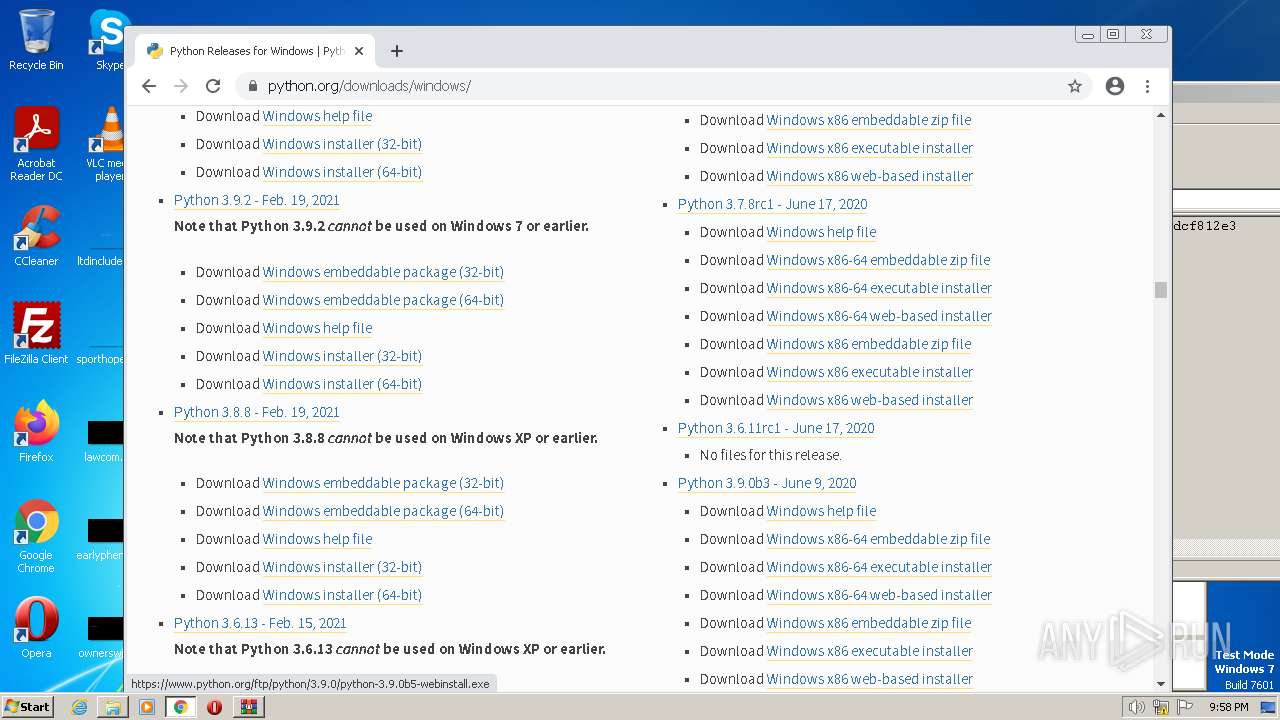
Task: Open the Python 3.7.8rc1 - June 17, 2020 link
Action: coord(772,204)
